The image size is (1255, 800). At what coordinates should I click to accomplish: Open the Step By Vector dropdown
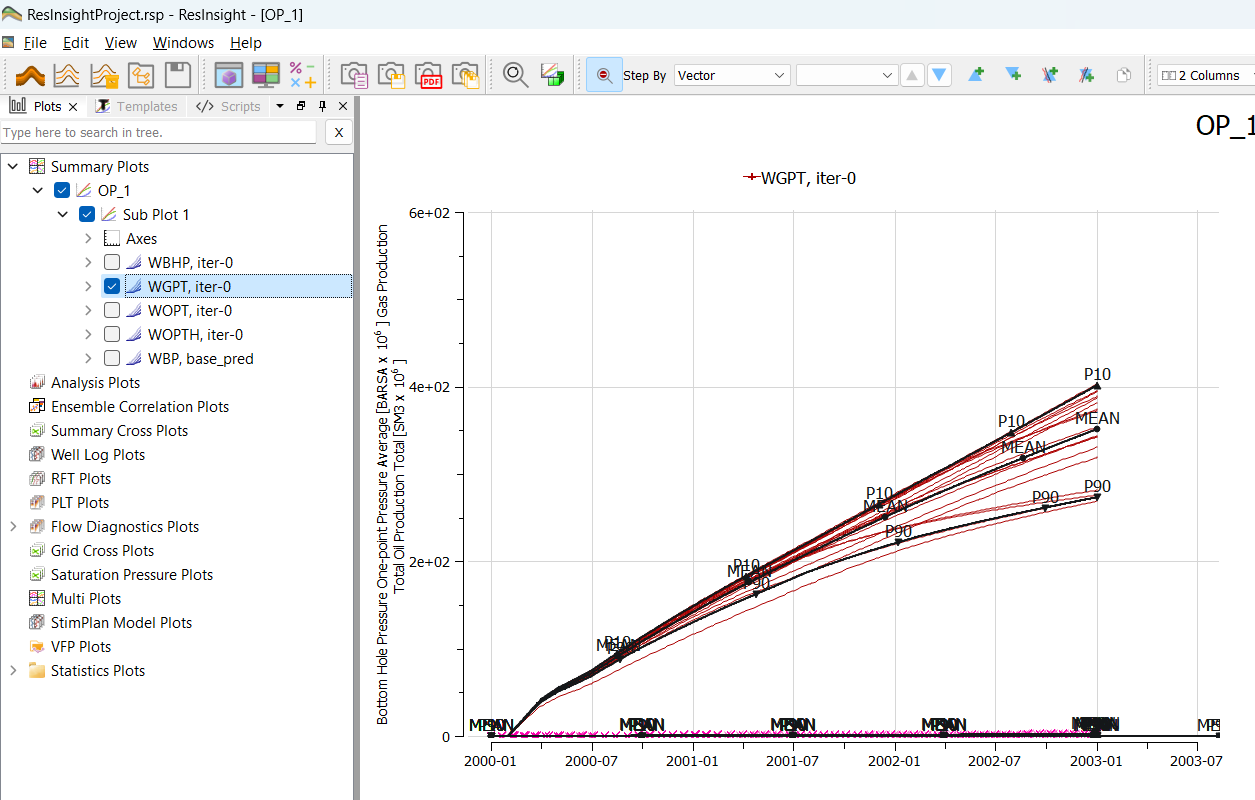[x=731, y=75]
